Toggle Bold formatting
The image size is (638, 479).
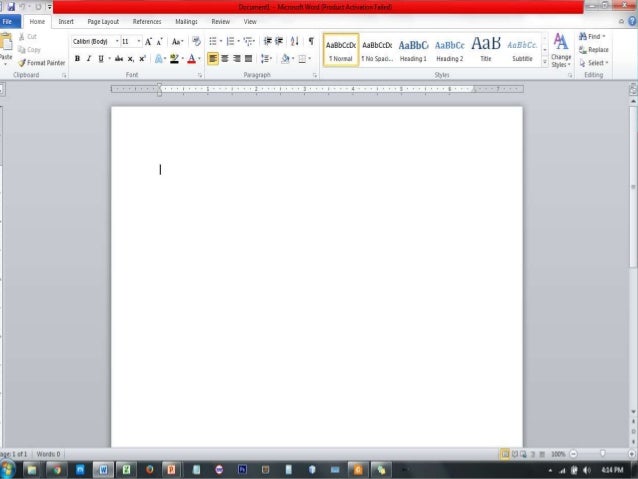(x=77, y=59)
